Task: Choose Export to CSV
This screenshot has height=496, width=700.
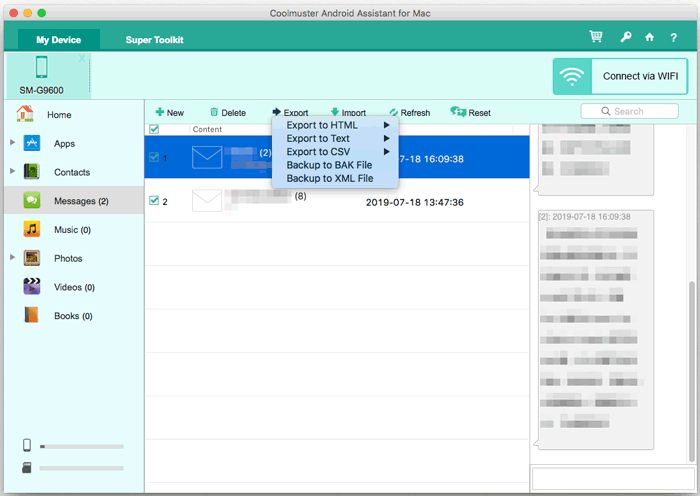Action: [335, 152]
